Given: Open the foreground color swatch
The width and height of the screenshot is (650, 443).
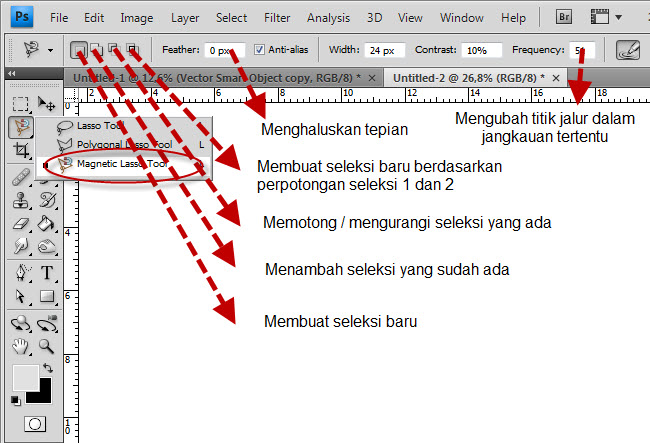Looking at the screenshot, I should point(26,378).
